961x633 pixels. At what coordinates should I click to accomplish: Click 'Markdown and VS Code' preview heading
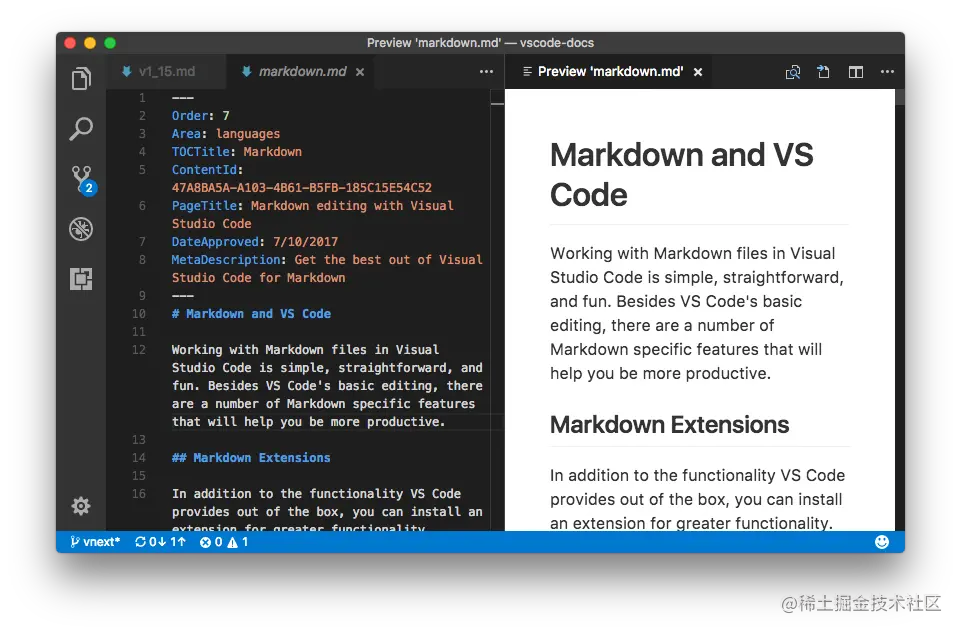pos(682,175)
